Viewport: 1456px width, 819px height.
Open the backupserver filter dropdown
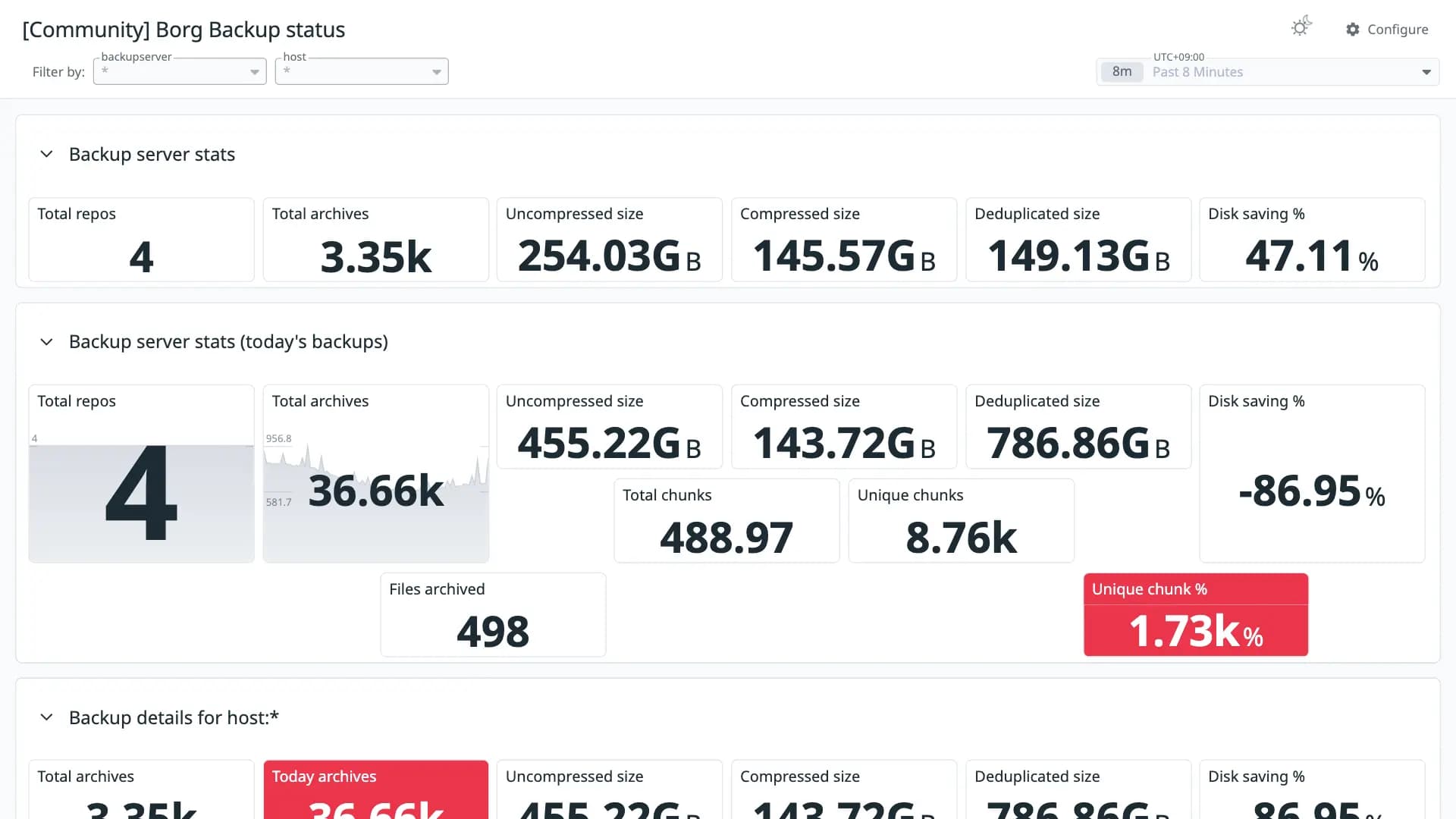point(180,71)
